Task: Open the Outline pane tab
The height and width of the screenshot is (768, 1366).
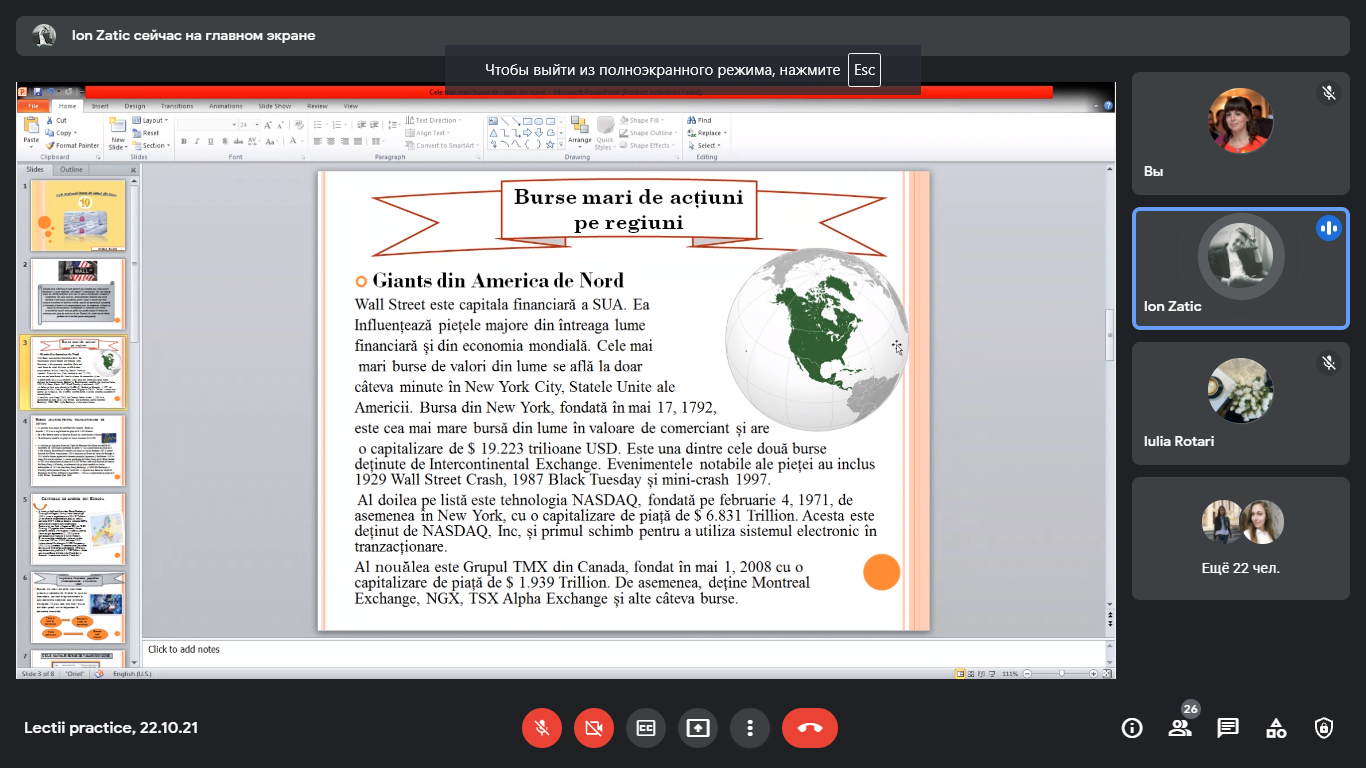Action: click(71, 170)
